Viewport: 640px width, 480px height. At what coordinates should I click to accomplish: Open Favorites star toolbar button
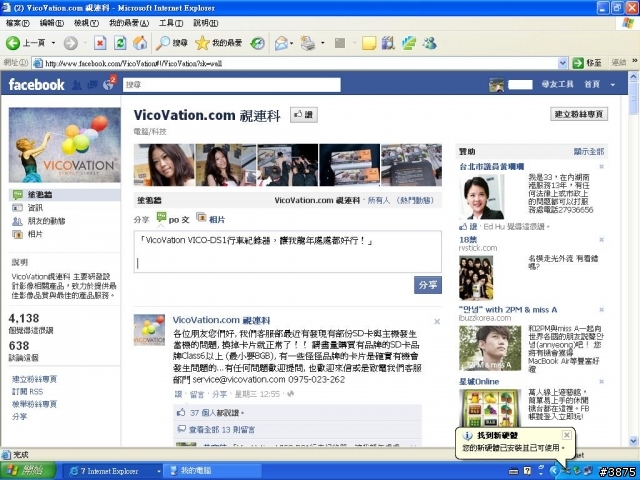coord(218,43)
